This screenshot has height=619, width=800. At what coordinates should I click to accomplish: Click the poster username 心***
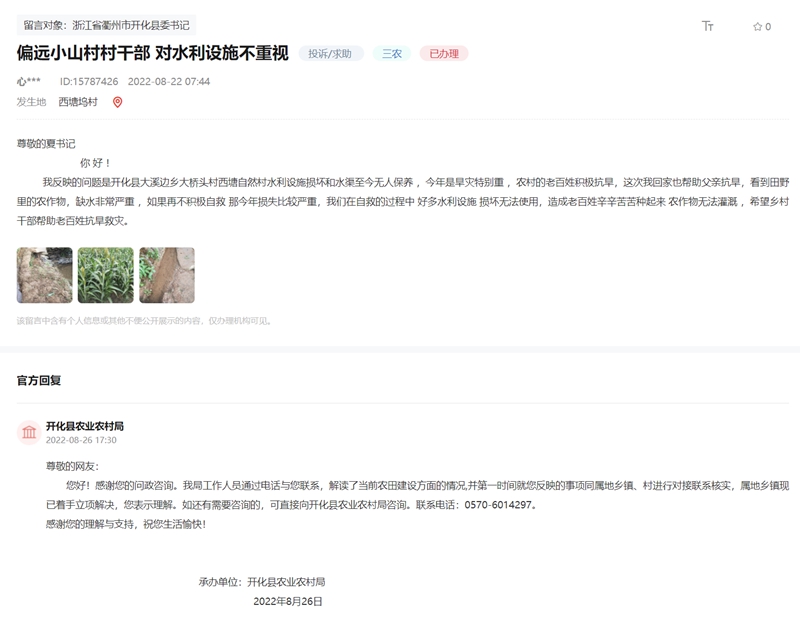[29, 81]
